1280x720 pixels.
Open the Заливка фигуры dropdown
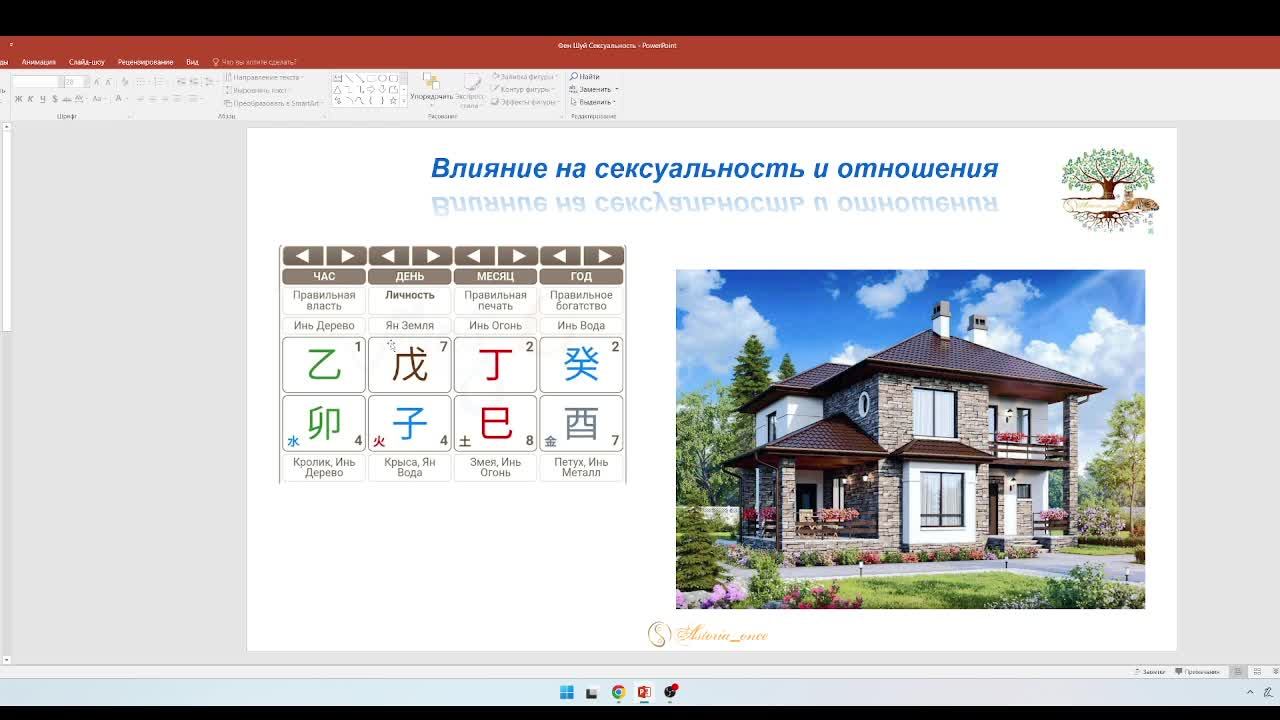pyautogui.click(x=524, y=77)
